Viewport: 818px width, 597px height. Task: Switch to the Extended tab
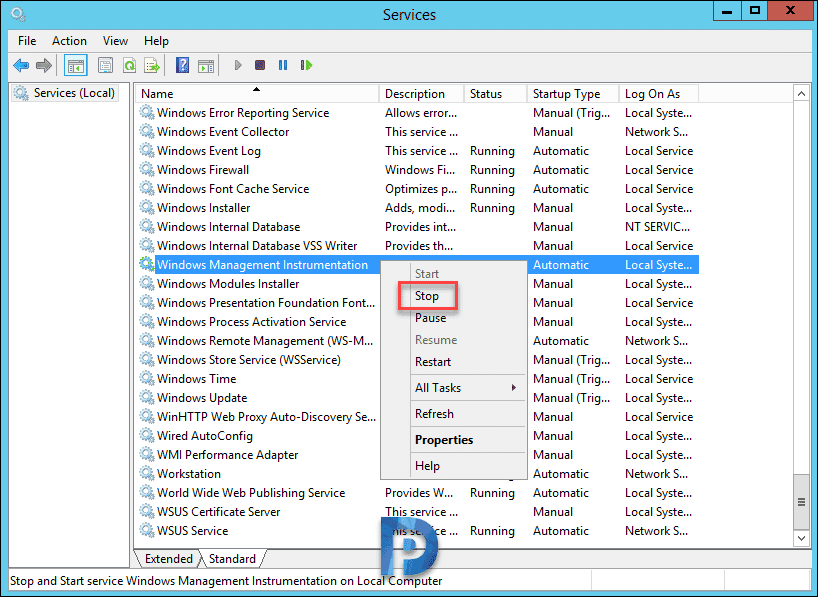pyautogui.click(x=169, y=559)
